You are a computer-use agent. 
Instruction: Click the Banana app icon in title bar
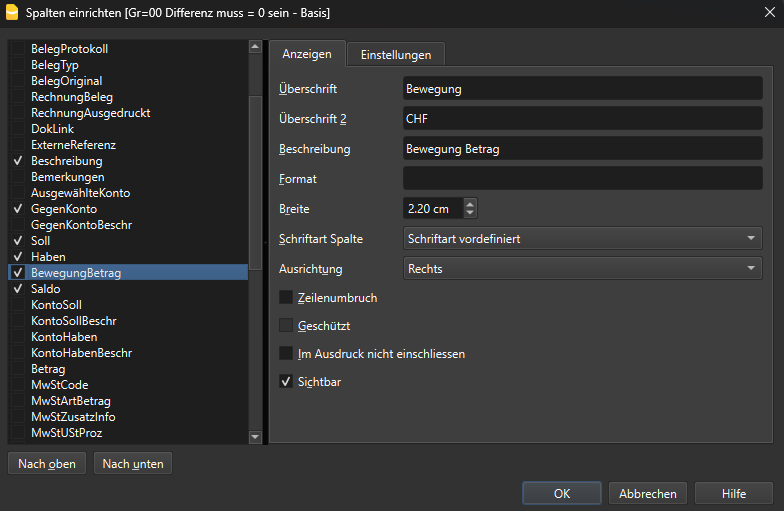click(12, 13)
